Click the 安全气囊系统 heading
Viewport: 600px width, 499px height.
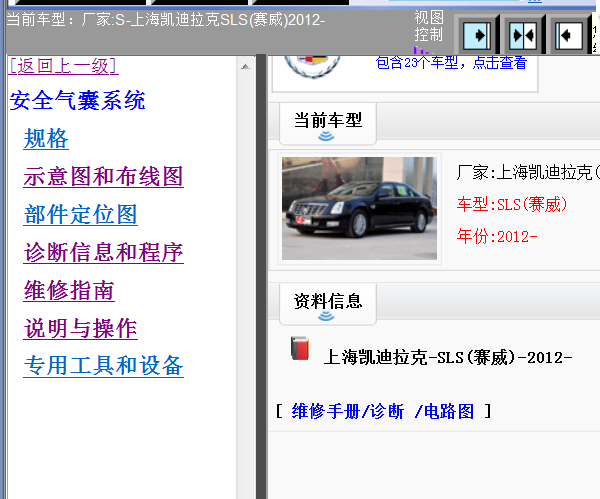[x=77, y=101]
